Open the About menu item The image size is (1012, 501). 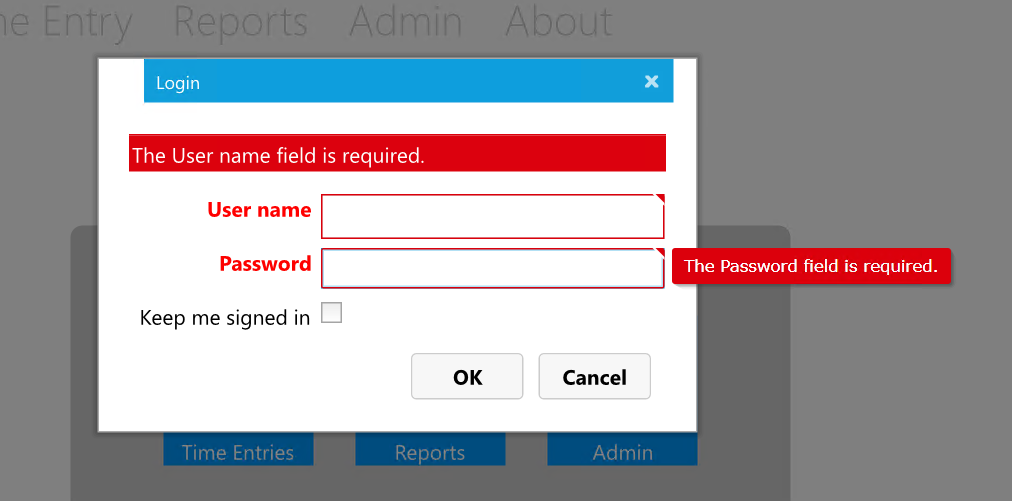coord(558,21)
